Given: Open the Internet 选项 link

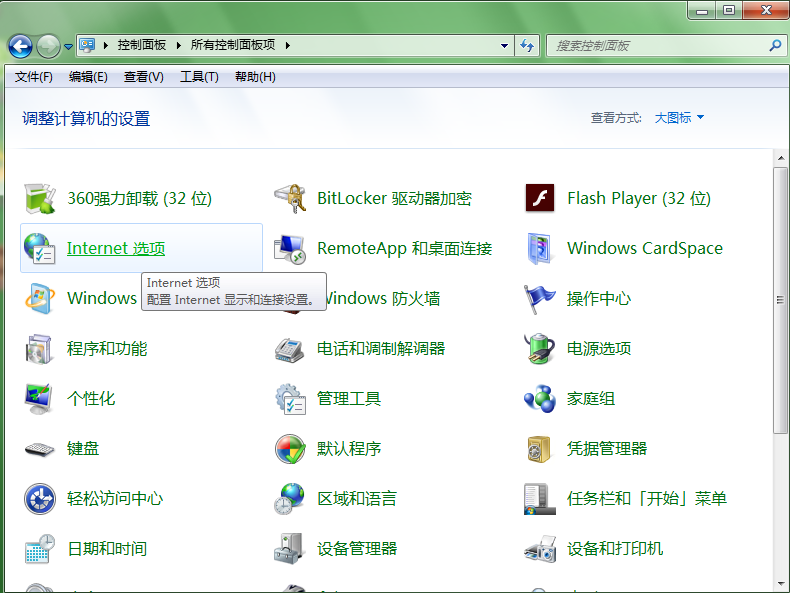Looking at the screenshot, I should click(115, 248).
